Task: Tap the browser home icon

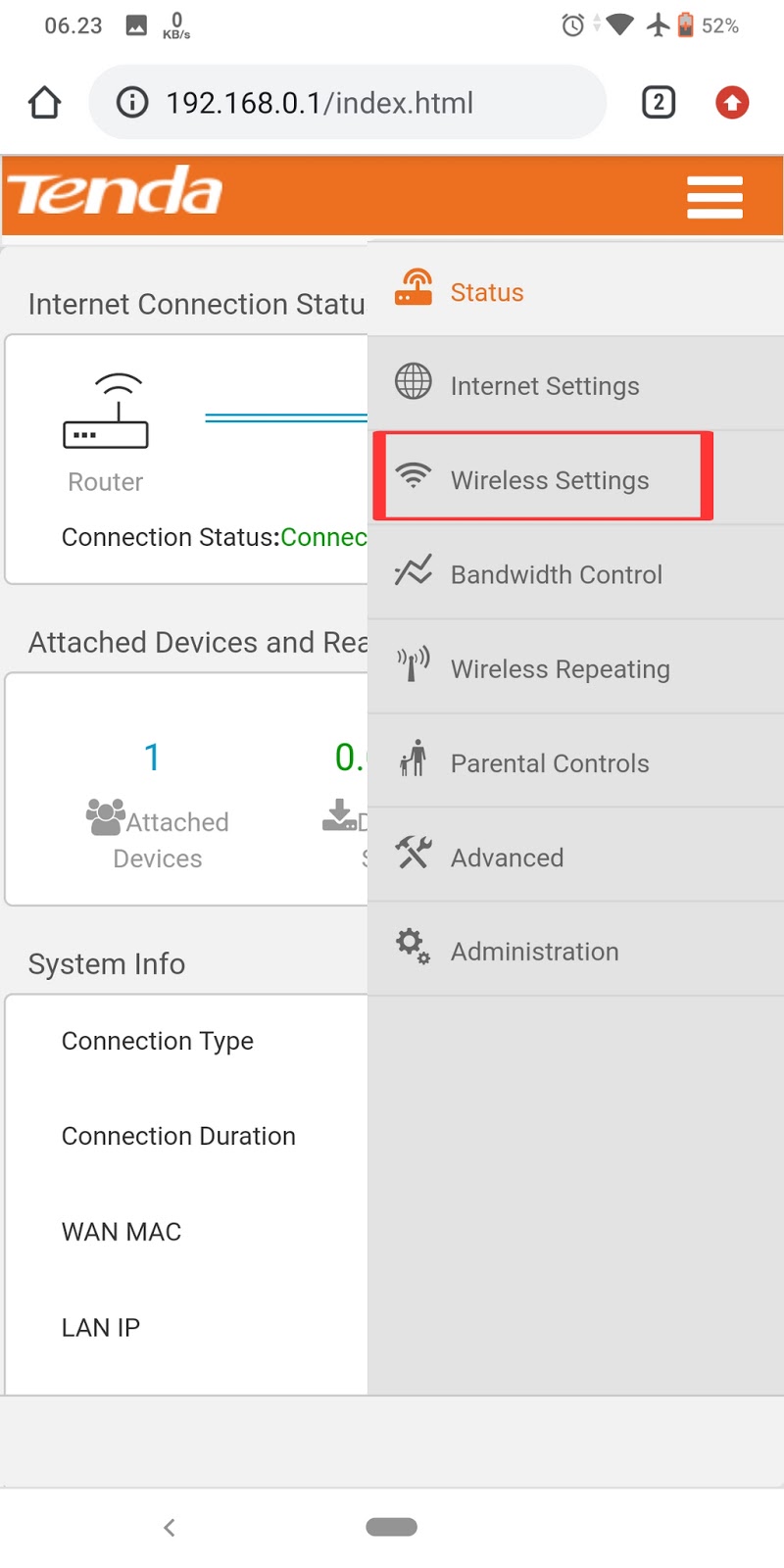Action: pos(45,103)
